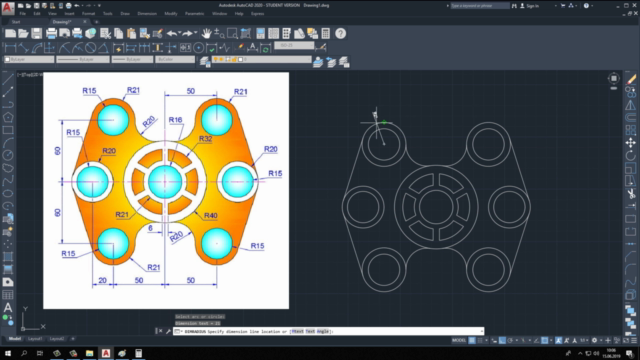
Task: Select the Line tool in Draw toolbar
Action: (8, 79)
